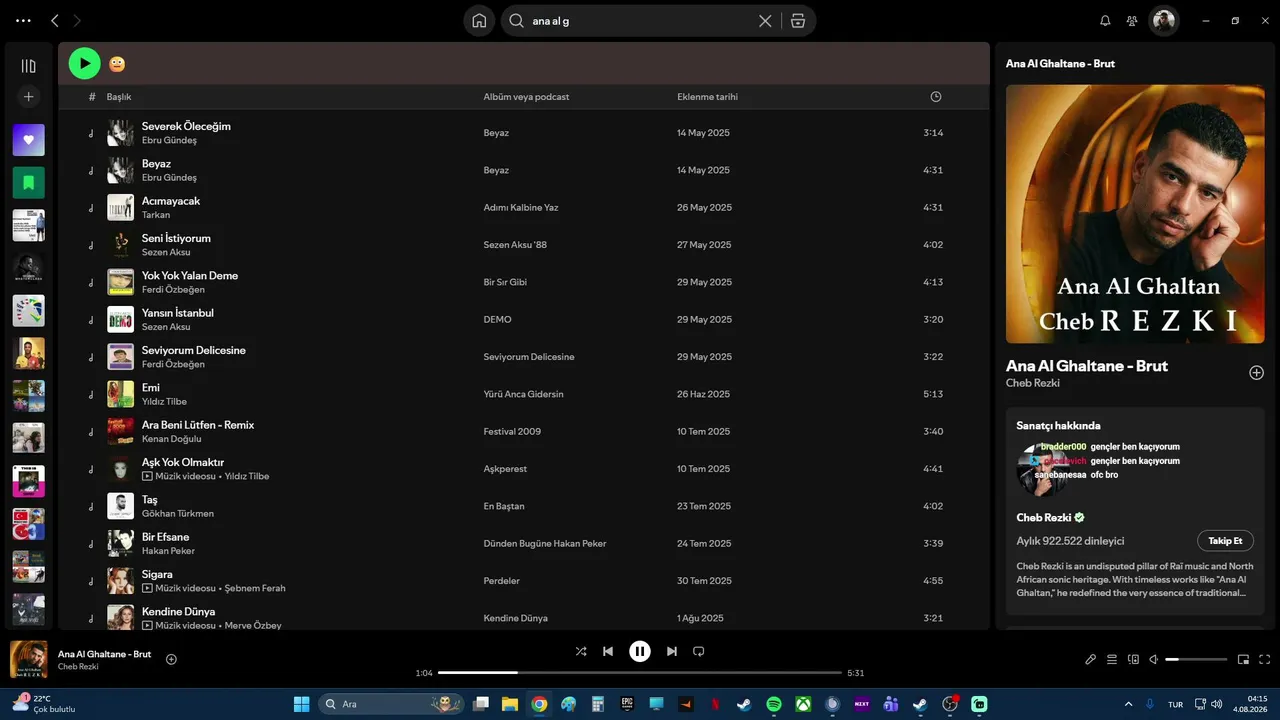Toggle shuffle playback
Image resolution: width=1280 pixels, height=720 pixels.
coord(581,651)
